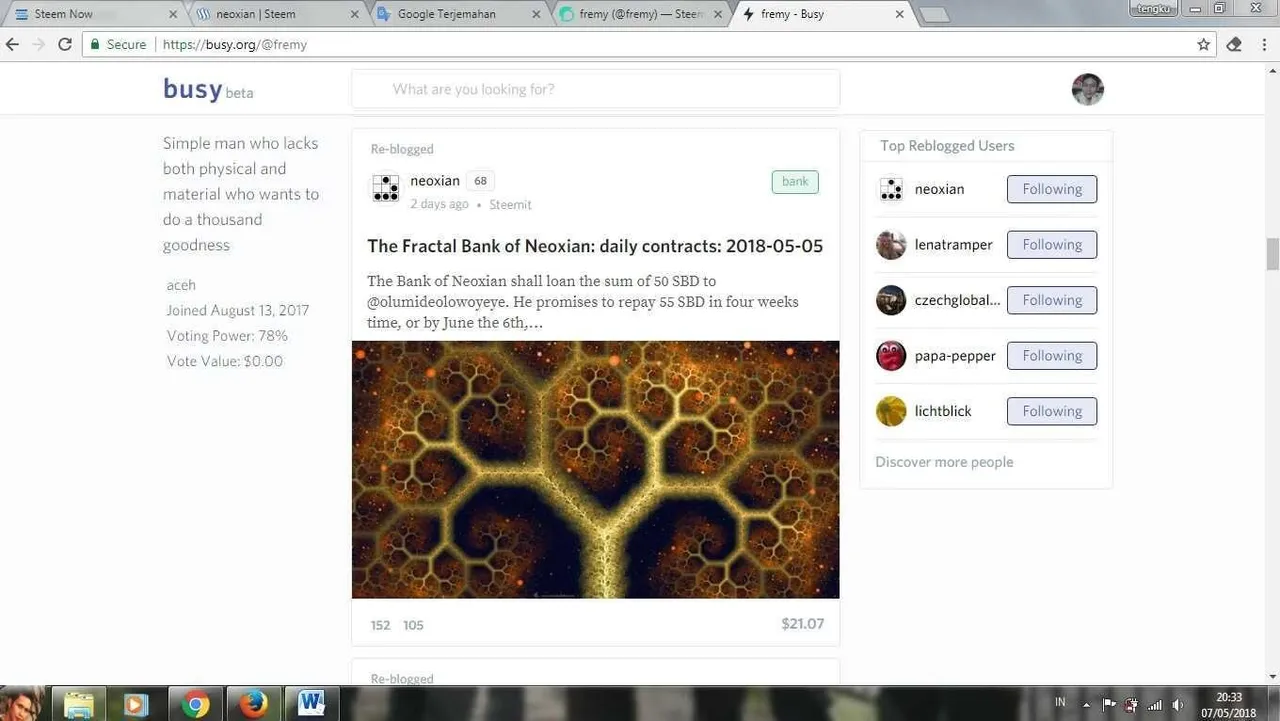Image resolution: width=1280 pixels, height=721 pixels.
Task: Switch to the neoxian | Steem tab
Action: [276, 14]
